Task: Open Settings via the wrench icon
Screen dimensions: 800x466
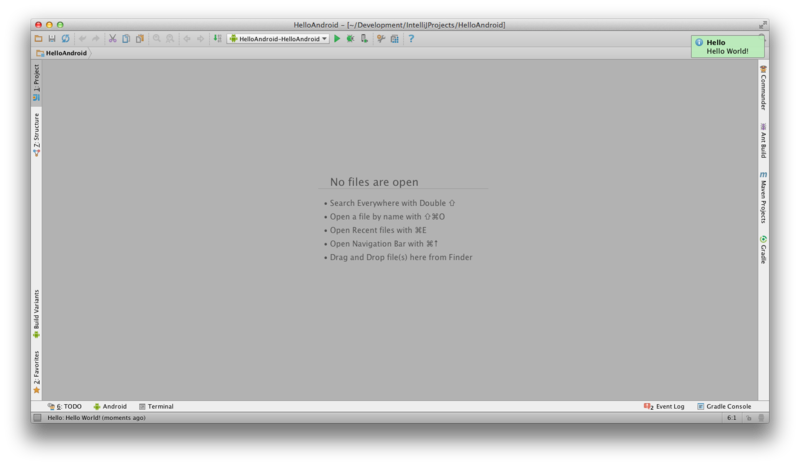Action: tap(381, 39)
